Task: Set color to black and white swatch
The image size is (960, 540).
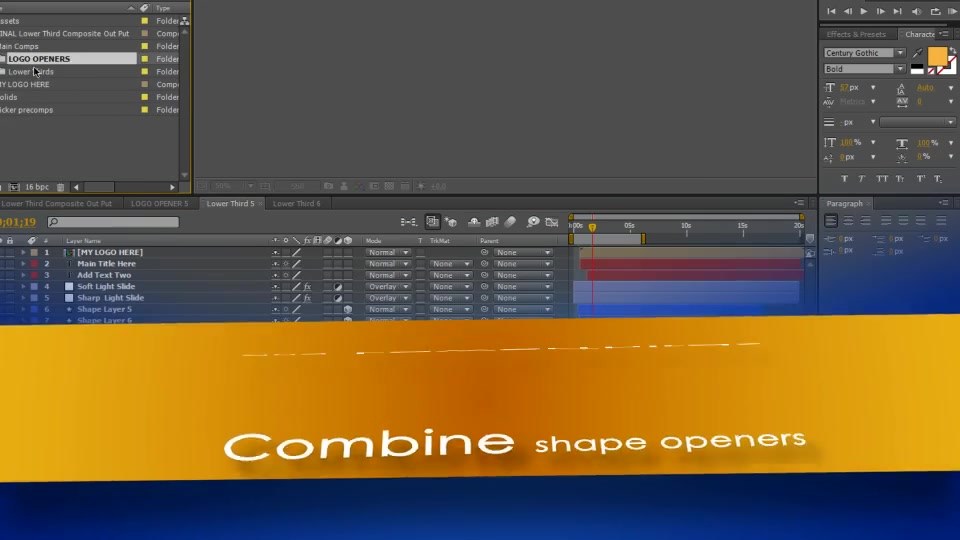Action: pyautogui.click(x=917, y=69)
